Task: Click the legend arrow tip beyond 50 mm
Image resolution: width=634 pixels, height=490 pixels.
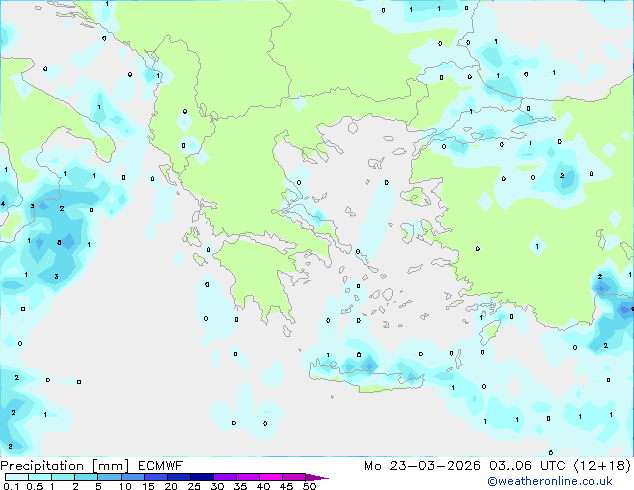Action: [x=317, y=477]
